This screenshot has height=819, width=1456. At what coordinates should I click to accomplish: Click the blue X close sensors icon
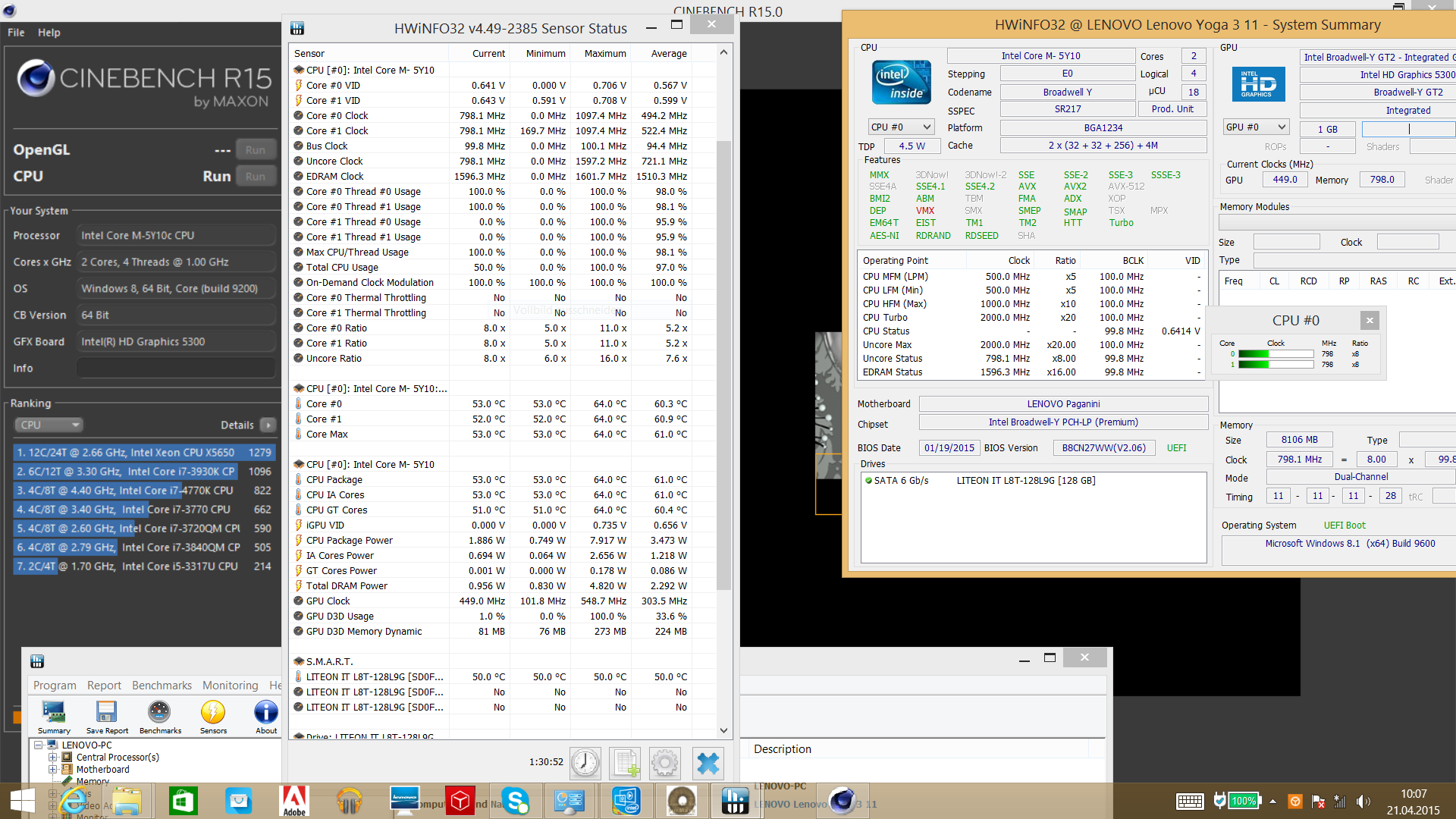pyautogui.click(x=708, y=763)
